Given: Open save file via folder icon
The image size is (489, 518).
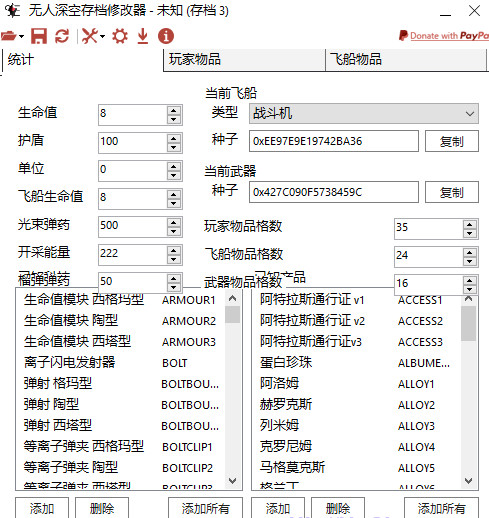Looking at the screenshot, I should point(9,36).
